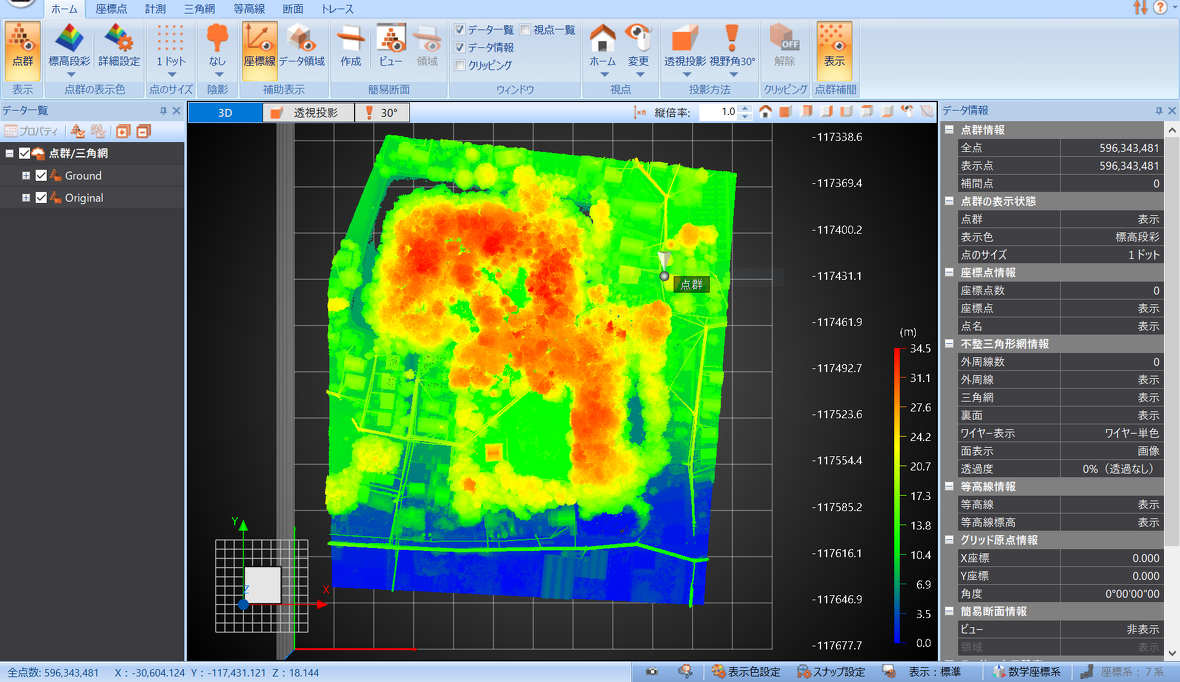
Task: Select the データ領域 data area icon
Action: point(301,47)
